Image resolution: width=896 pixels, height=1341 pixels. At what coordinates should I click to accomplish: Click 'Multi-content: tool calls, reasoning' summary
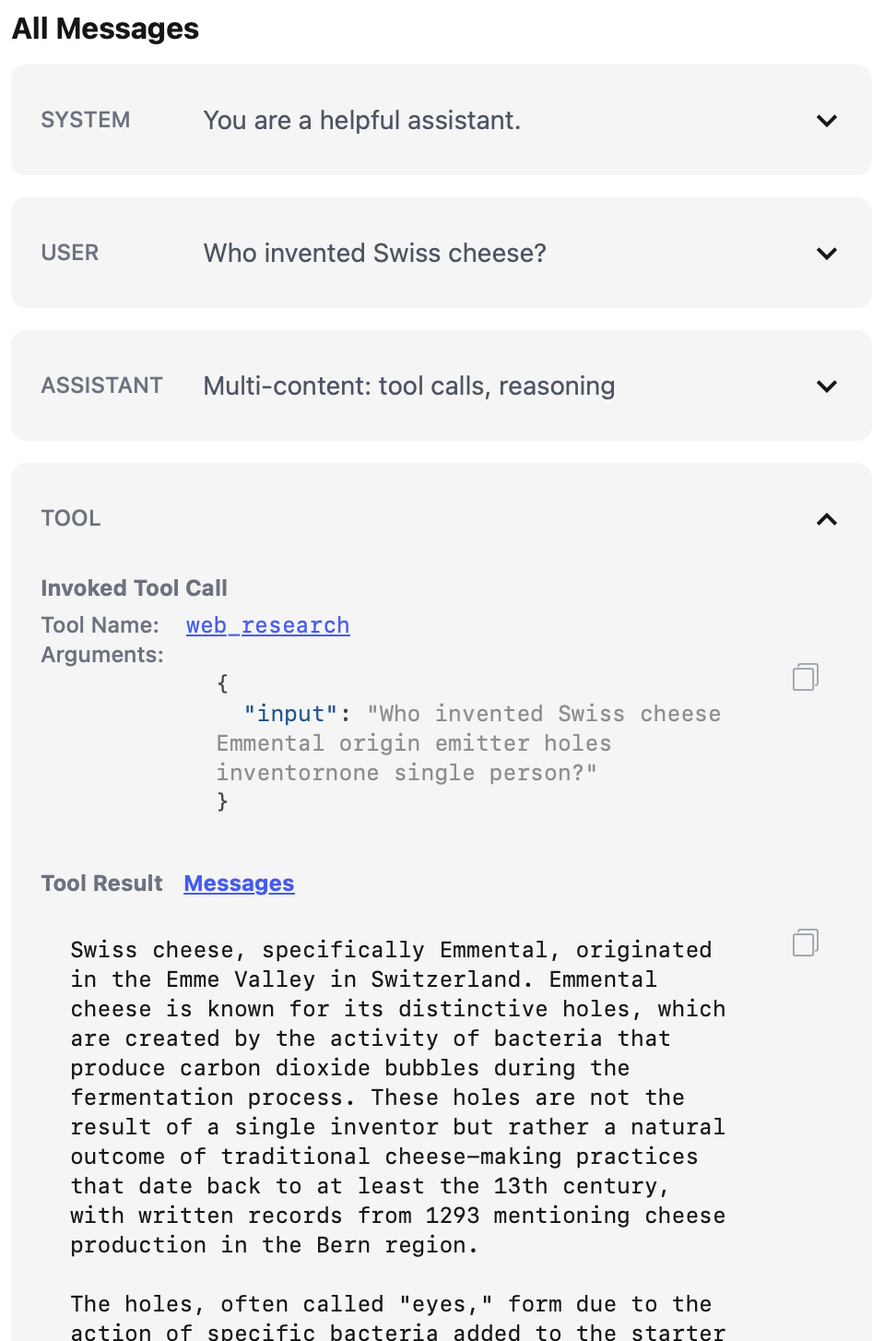coord(408,386)
